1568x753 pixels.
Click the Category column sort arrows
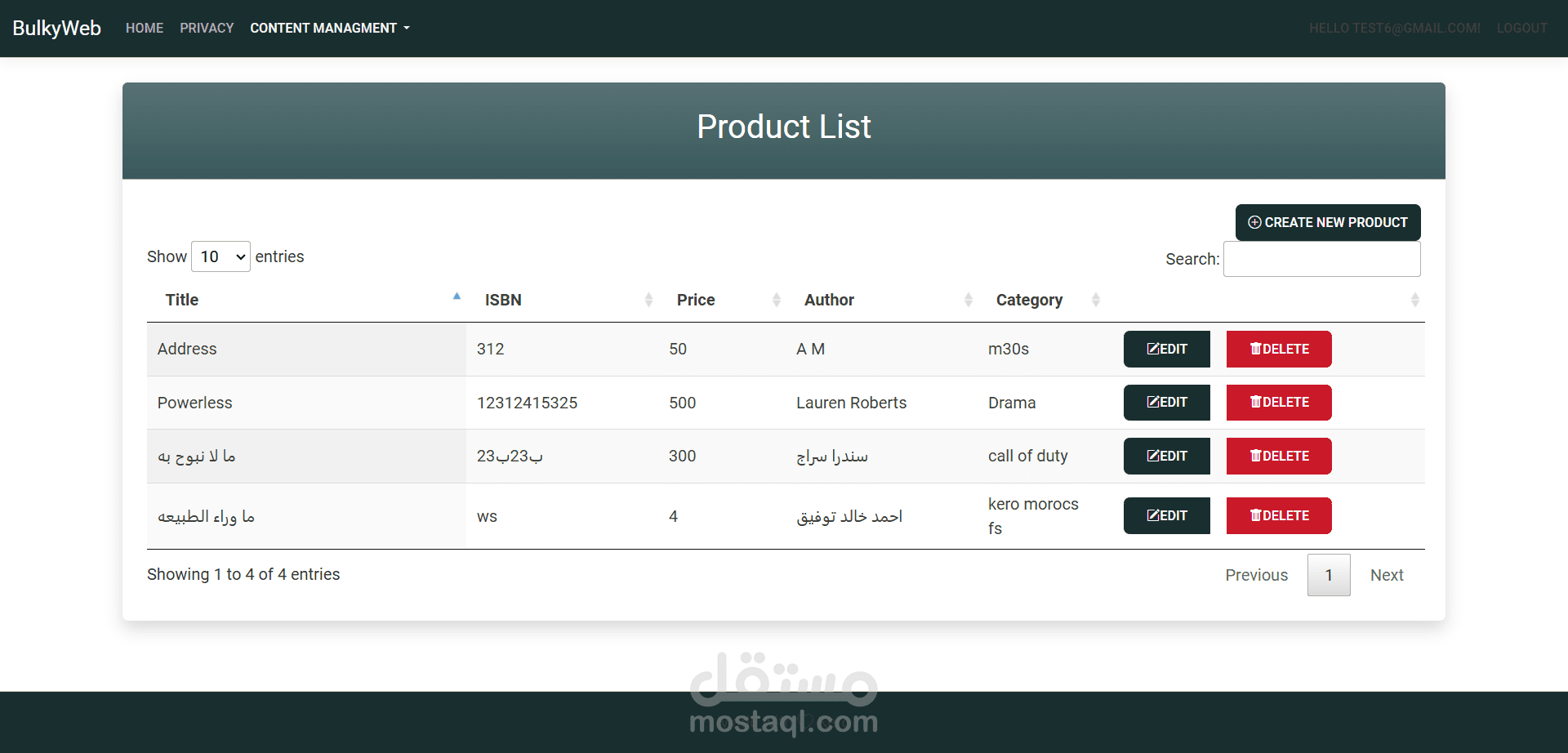tap(1096, 300)
